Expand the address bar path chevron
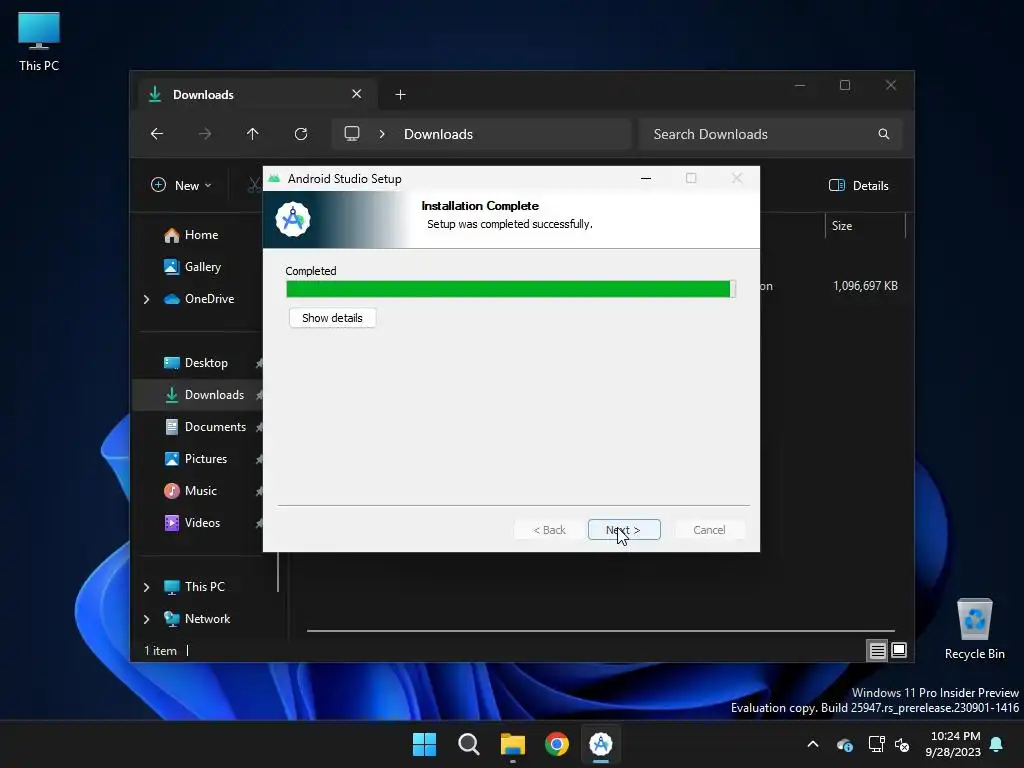 tap(382, 134)
